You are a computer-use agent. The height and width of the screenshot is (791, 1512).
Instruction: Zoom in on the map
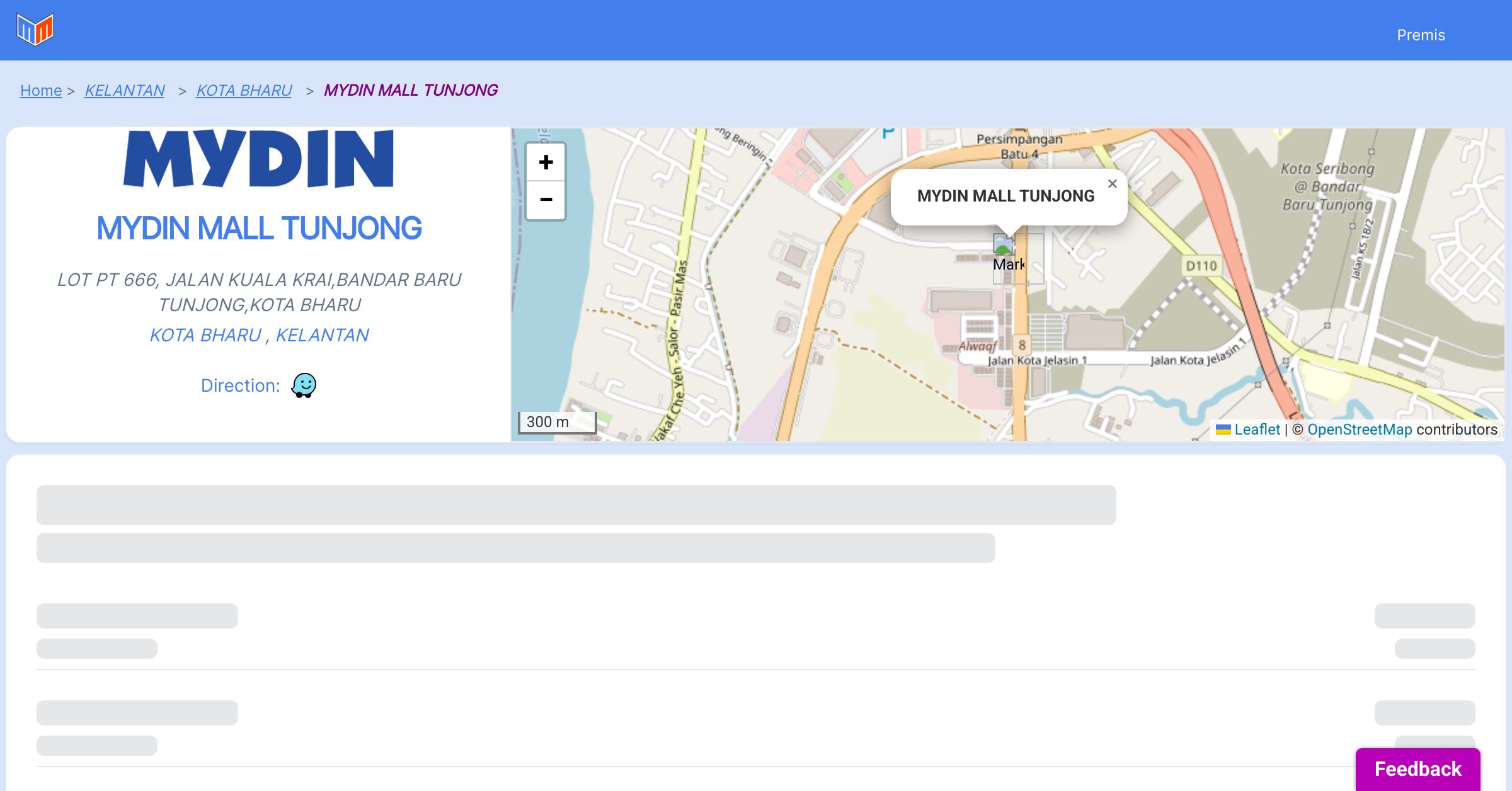546,162
